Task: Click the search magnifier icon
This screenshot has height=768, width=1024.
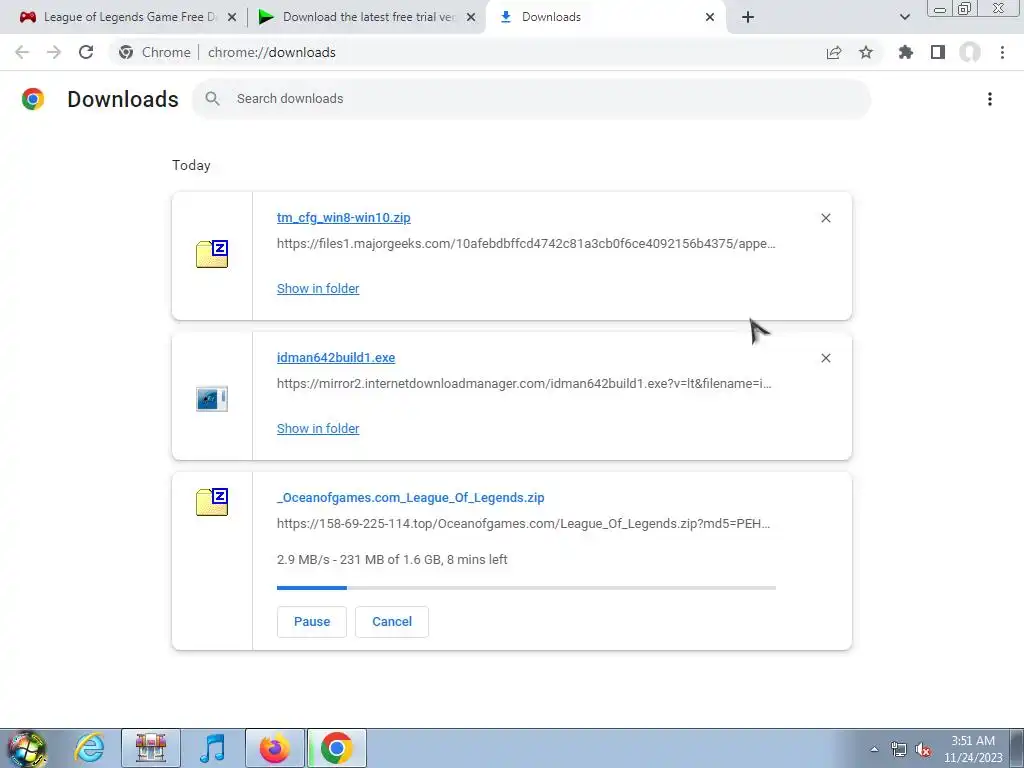Action: [x=212, y=99]
